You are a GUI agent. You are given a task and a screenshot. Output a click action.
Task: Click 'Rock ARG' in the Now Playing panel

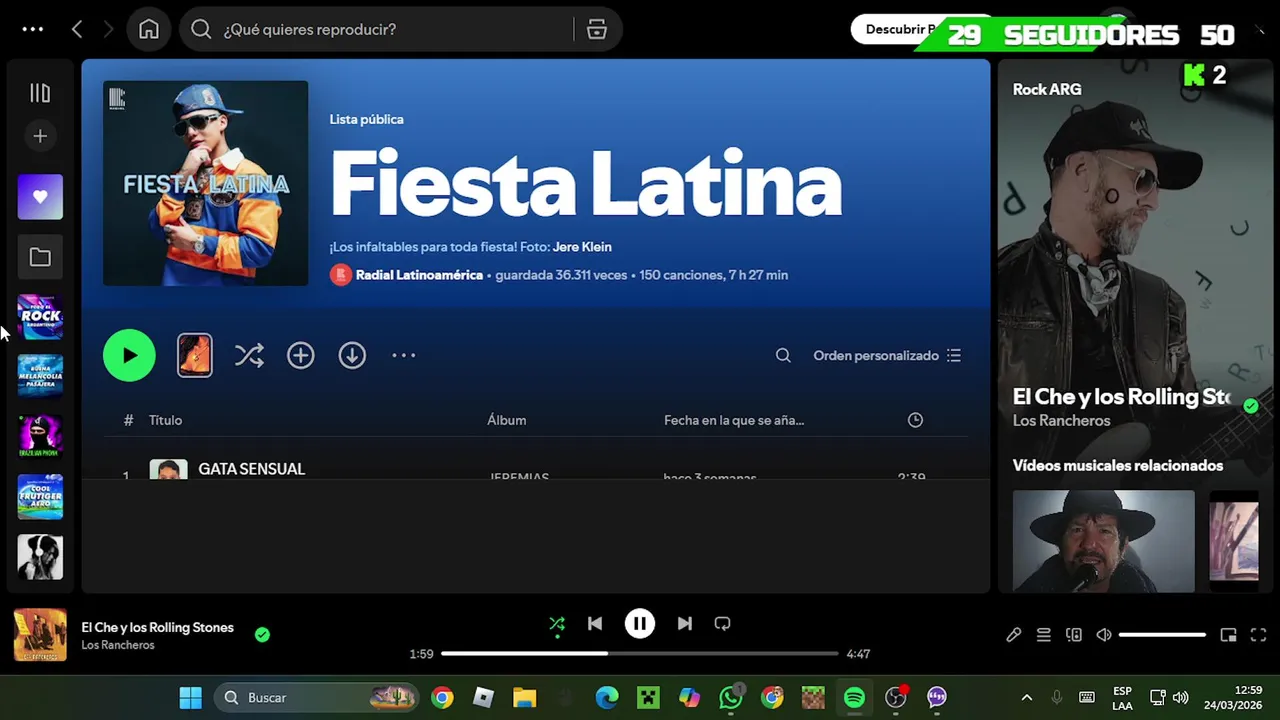(1047, 89)
